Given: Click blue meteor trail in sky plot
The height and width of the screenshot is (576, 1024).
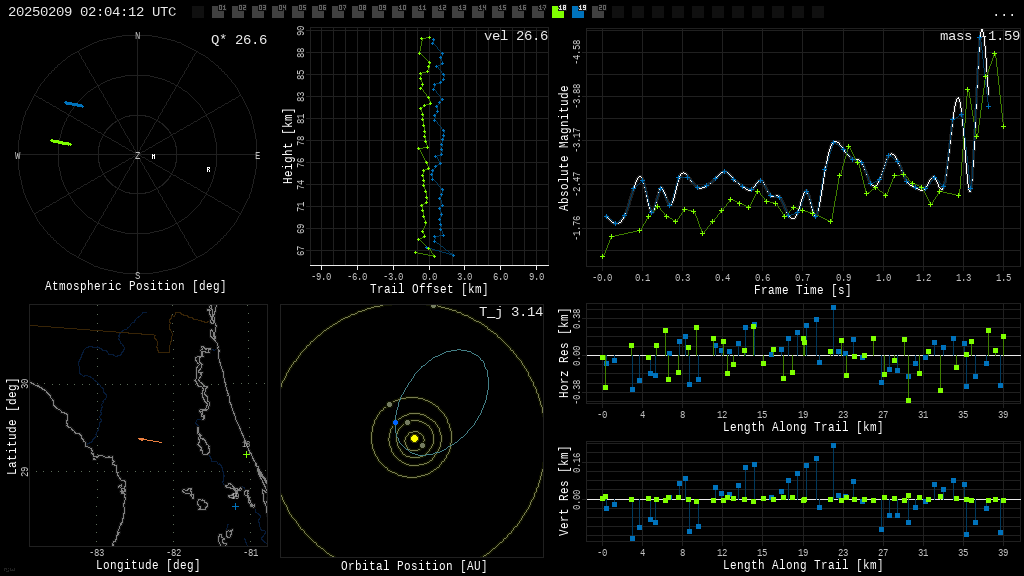Looking at the screenshot, I should coord(74,104).
